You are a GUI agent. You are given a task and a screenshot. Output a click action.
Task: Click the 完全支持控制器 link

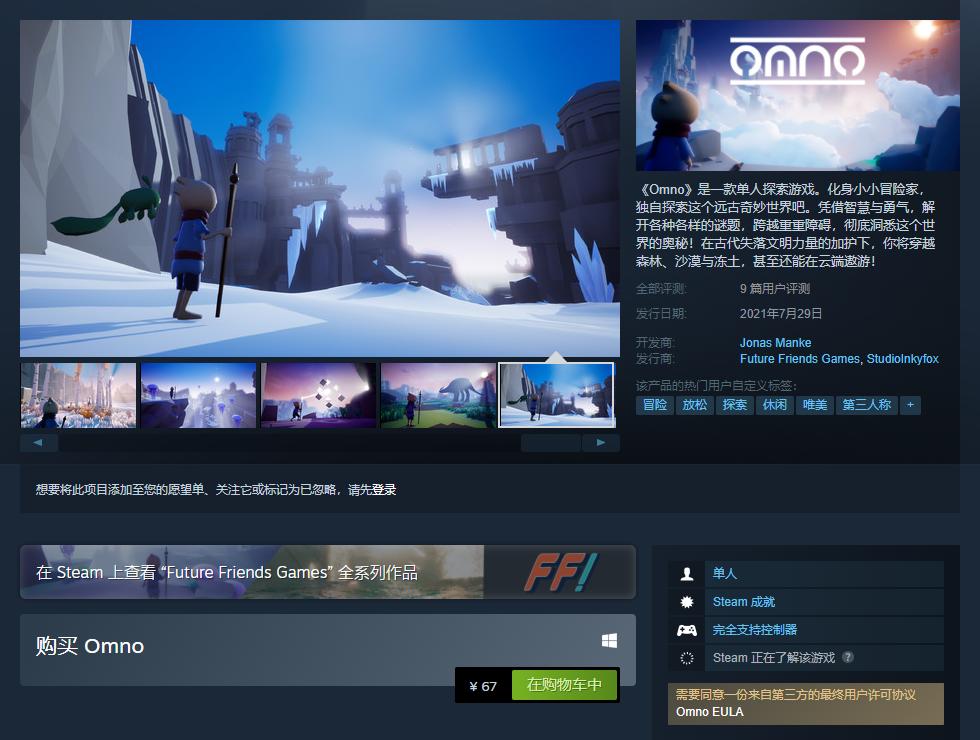point(755,630)
